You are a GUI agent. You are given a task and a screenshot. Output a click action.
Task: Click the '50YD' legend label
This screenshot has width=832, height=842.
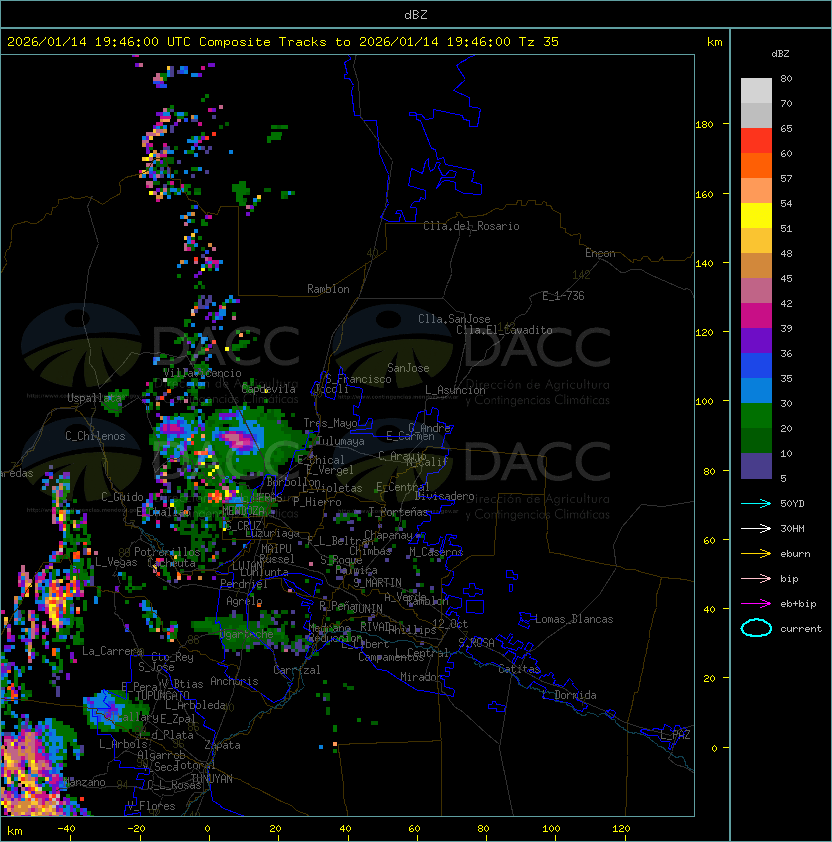coord(792,504)
